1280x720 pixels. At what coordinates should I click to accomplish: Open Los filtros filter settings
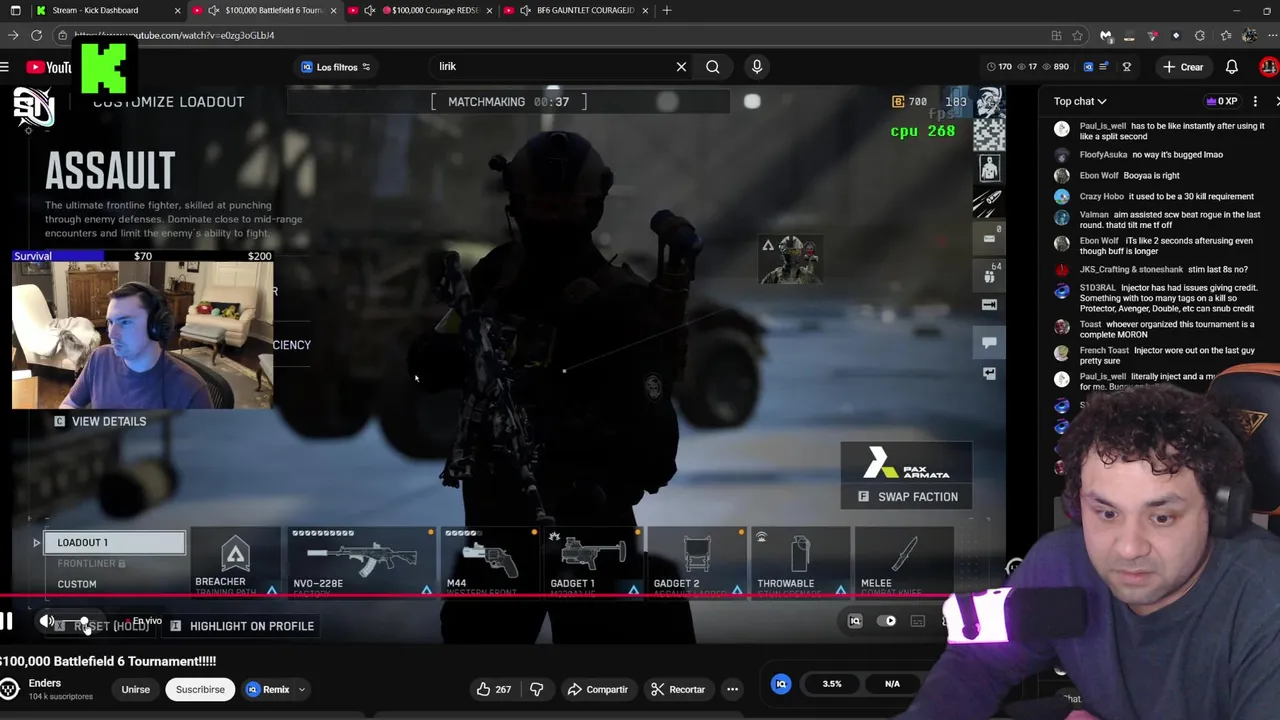point(336,67)
